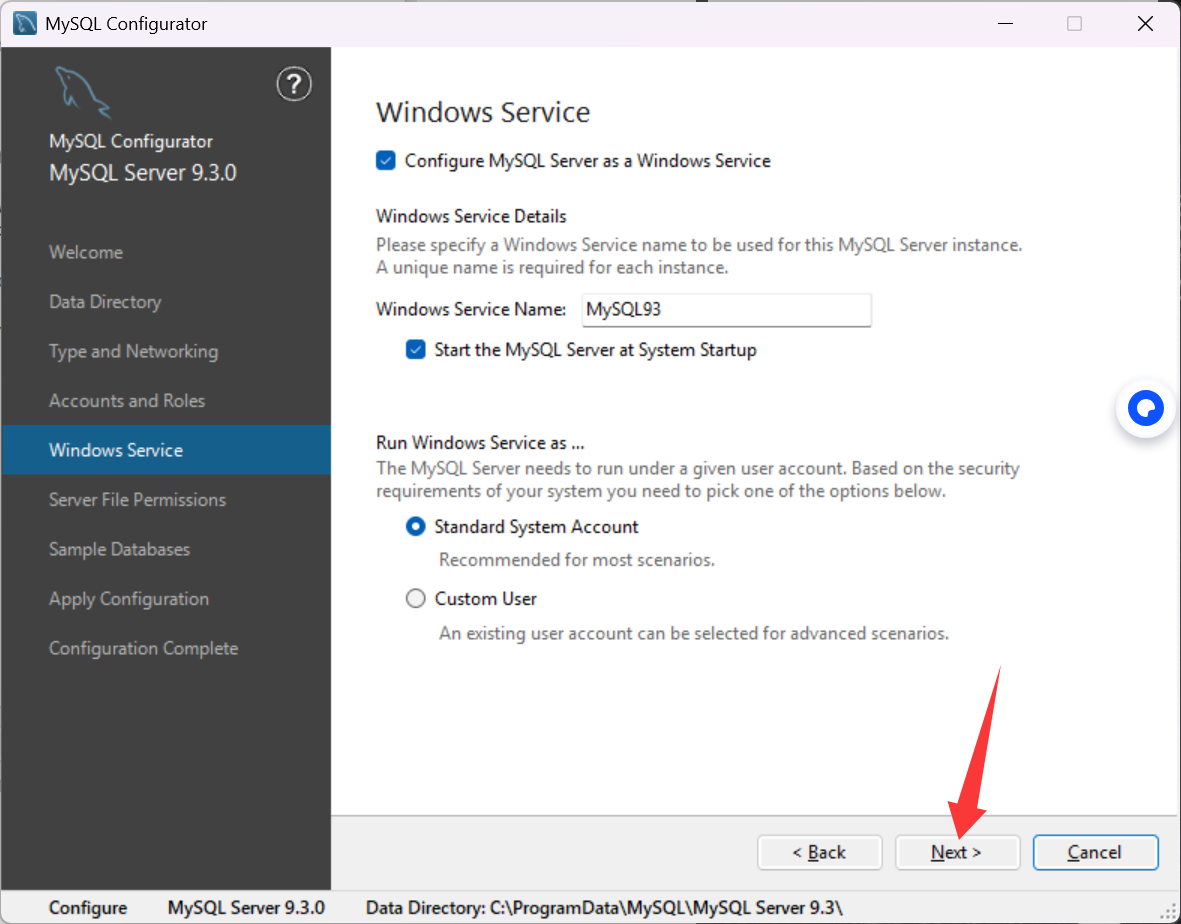The height and width of the screenshot is (924, 1181).
Task: Click the Cancel button
Action: 1095,852
